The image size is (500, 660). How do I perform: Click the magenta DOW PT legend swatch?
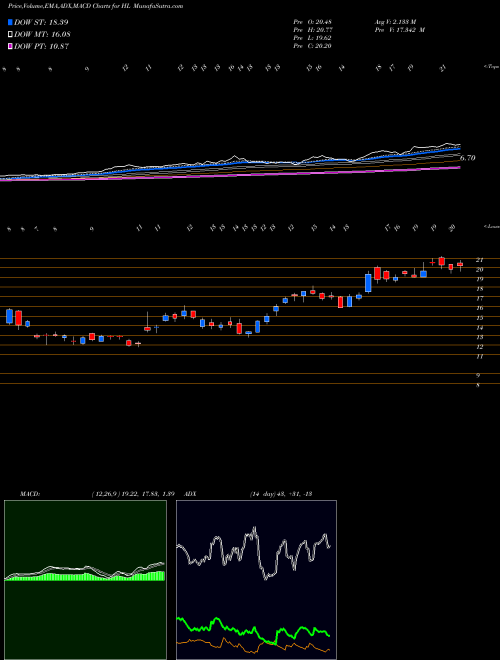[11, 46]
